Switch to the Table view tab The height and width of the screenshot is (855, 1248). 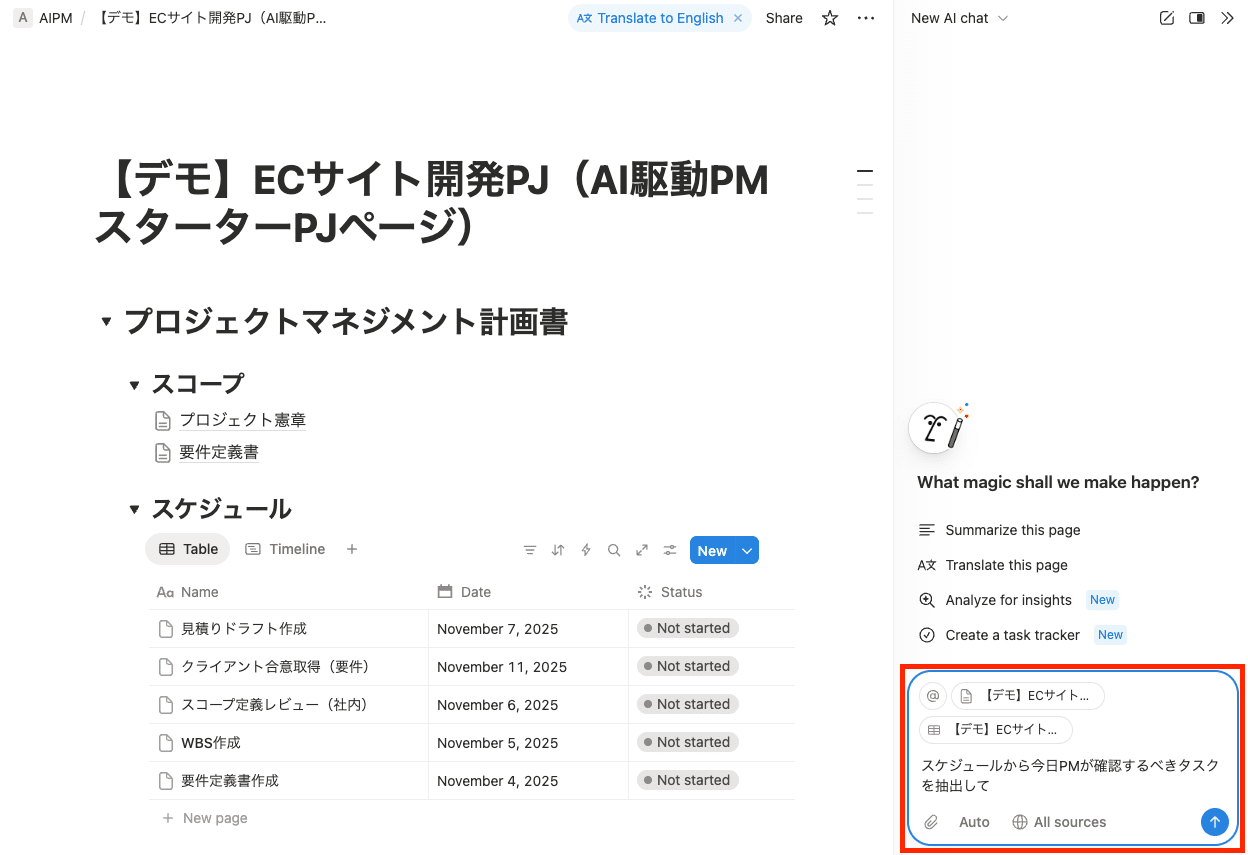[x=188, y=549]
